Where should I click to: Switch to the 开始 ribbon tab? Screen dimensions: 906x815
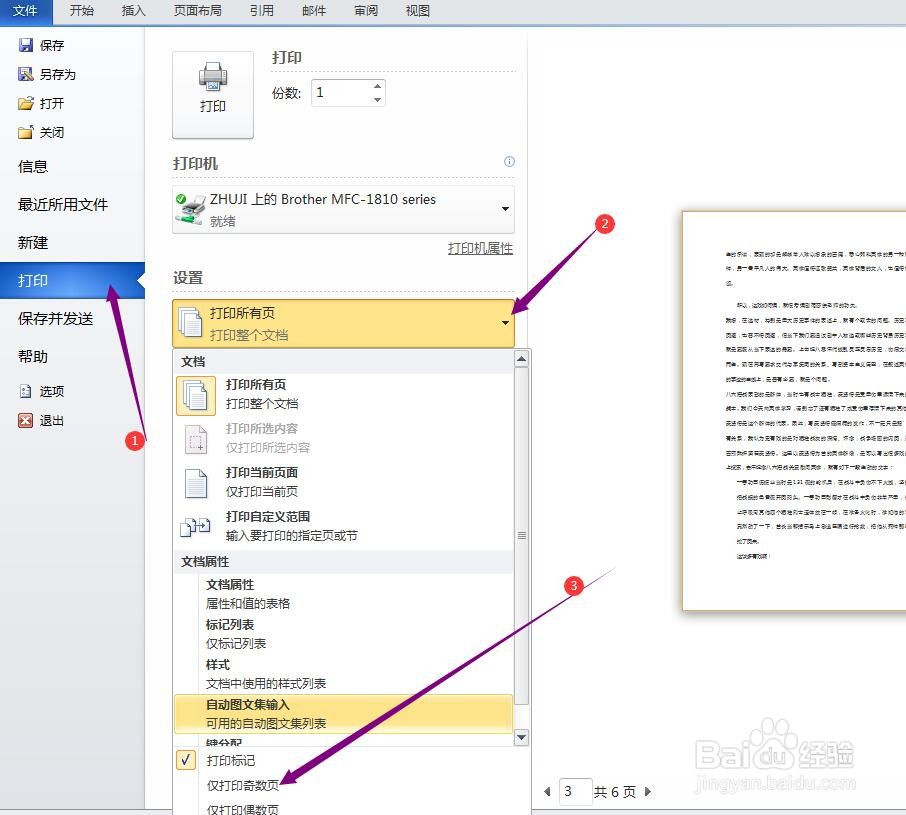point(81,12)
